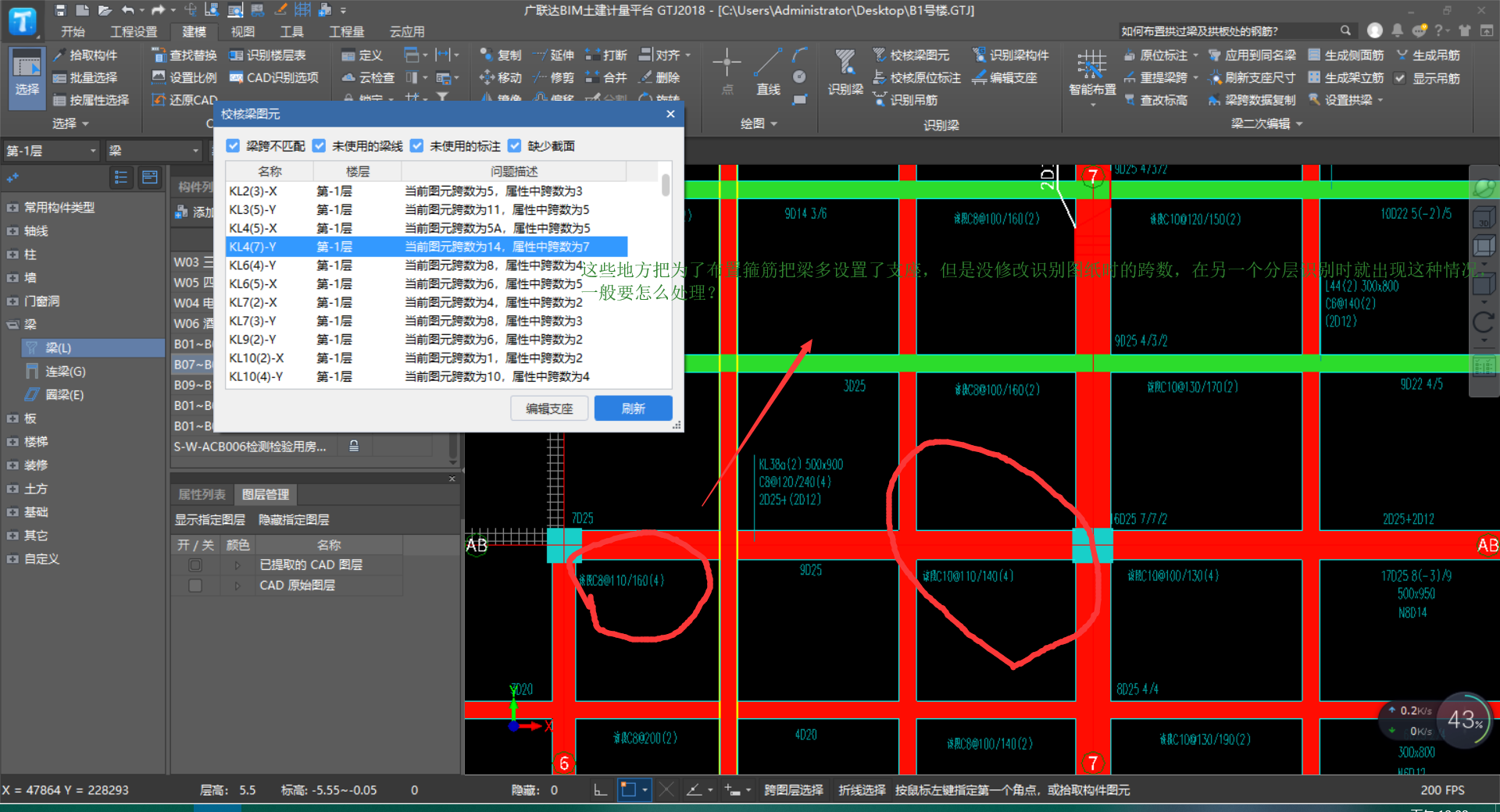
Task: Toggle 未使用的标注 checkbox
Action: click(416, 146)
